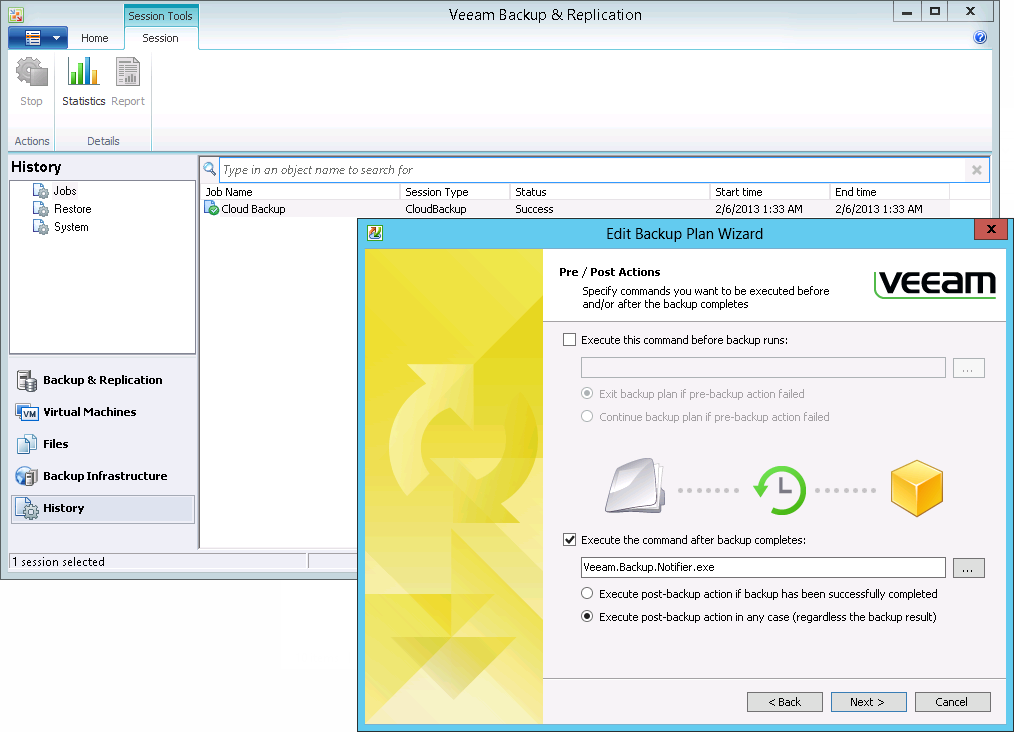
Task: Click the CloudBackup session type cell
Action: pyautogui.click(x=436, y=209)
